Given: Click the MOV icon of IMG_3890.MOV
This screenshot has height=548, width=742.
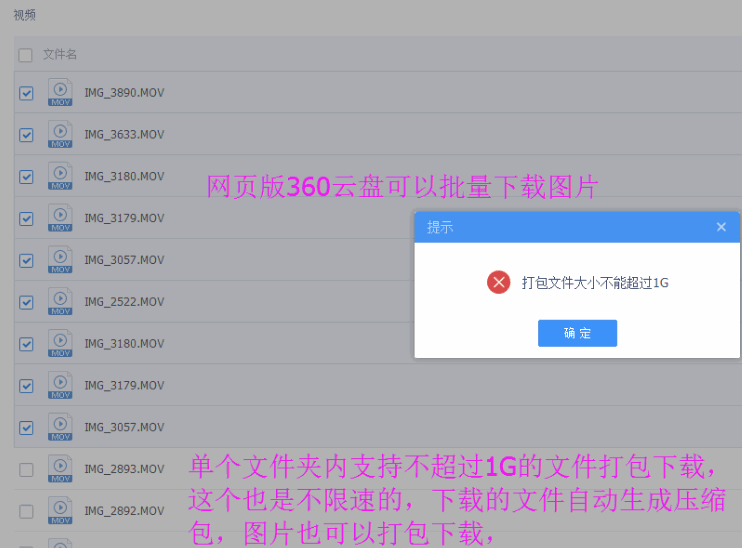Looking at the screenshot, I should click(60, 92).
